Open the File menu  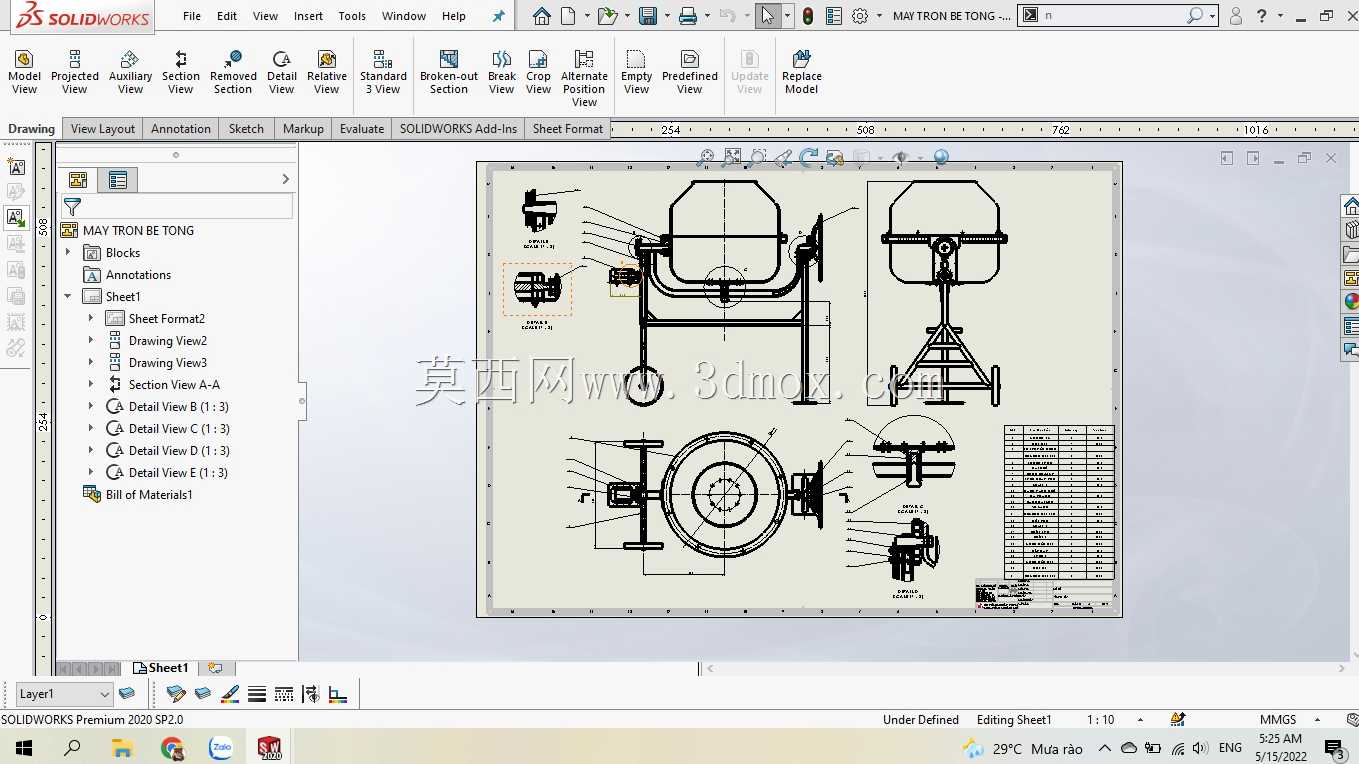192,16
